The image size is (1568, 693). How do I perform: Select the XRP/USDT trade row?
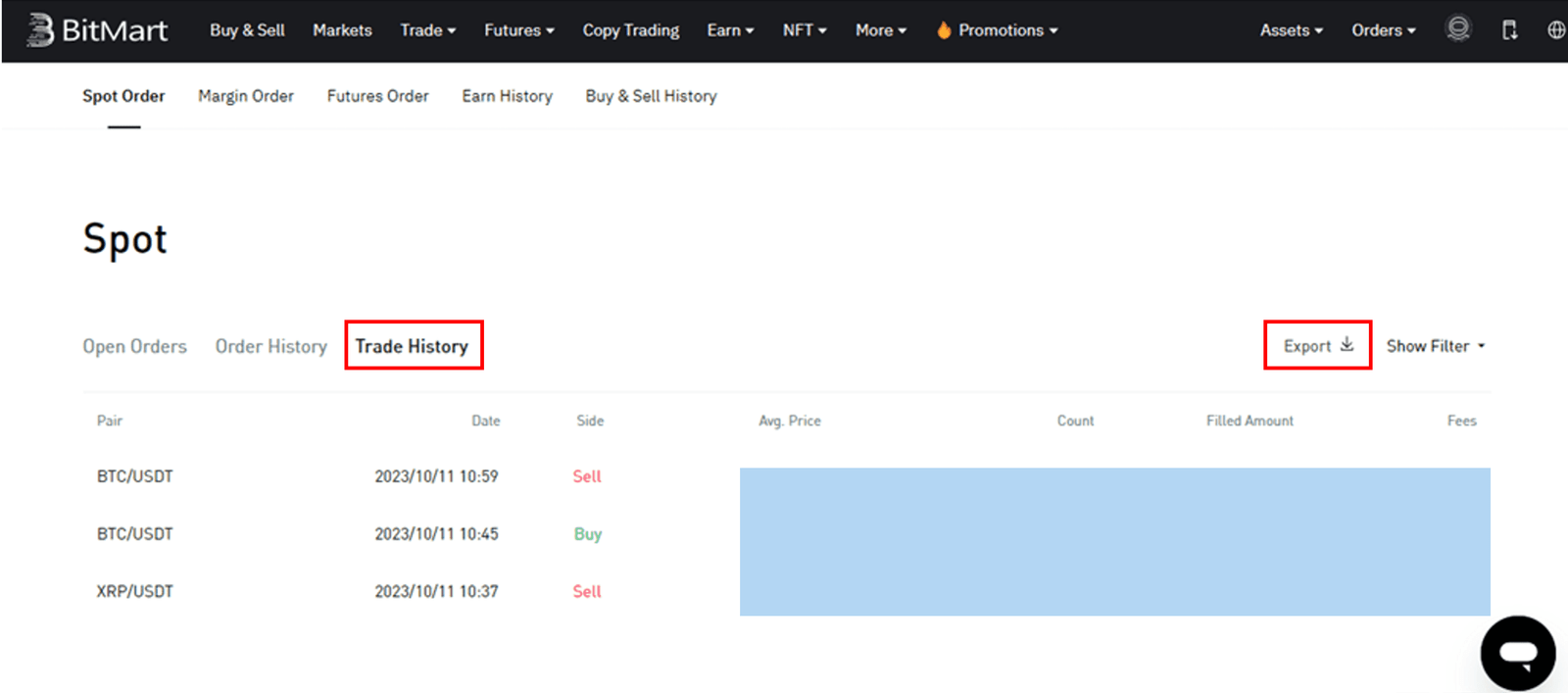click(134, 591)
